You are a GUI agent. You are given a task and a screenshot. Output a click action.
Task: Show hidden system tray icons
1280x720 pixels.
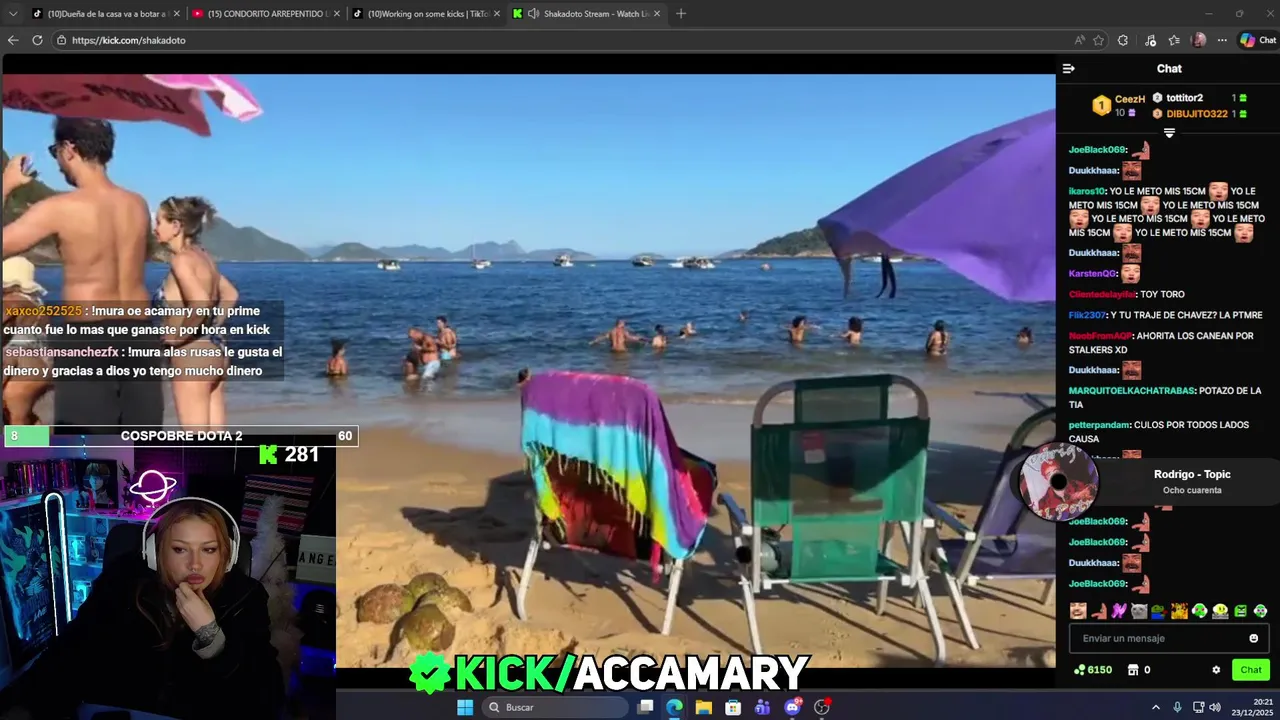pos(1156,707)
